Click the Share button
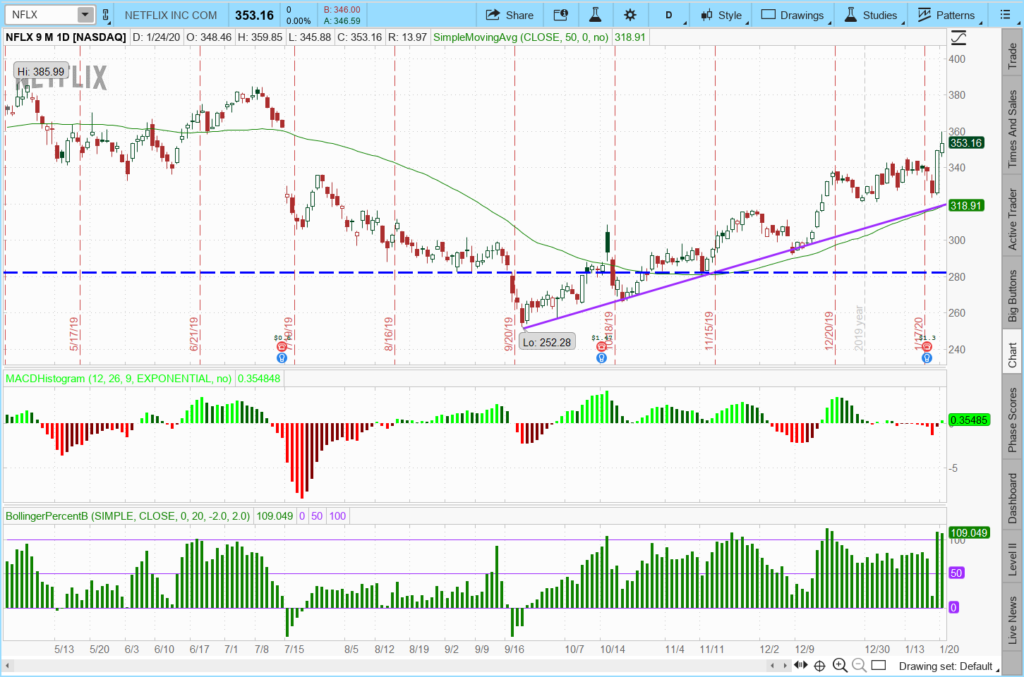This screenshot has width=1024, height=677. (510, 14)
